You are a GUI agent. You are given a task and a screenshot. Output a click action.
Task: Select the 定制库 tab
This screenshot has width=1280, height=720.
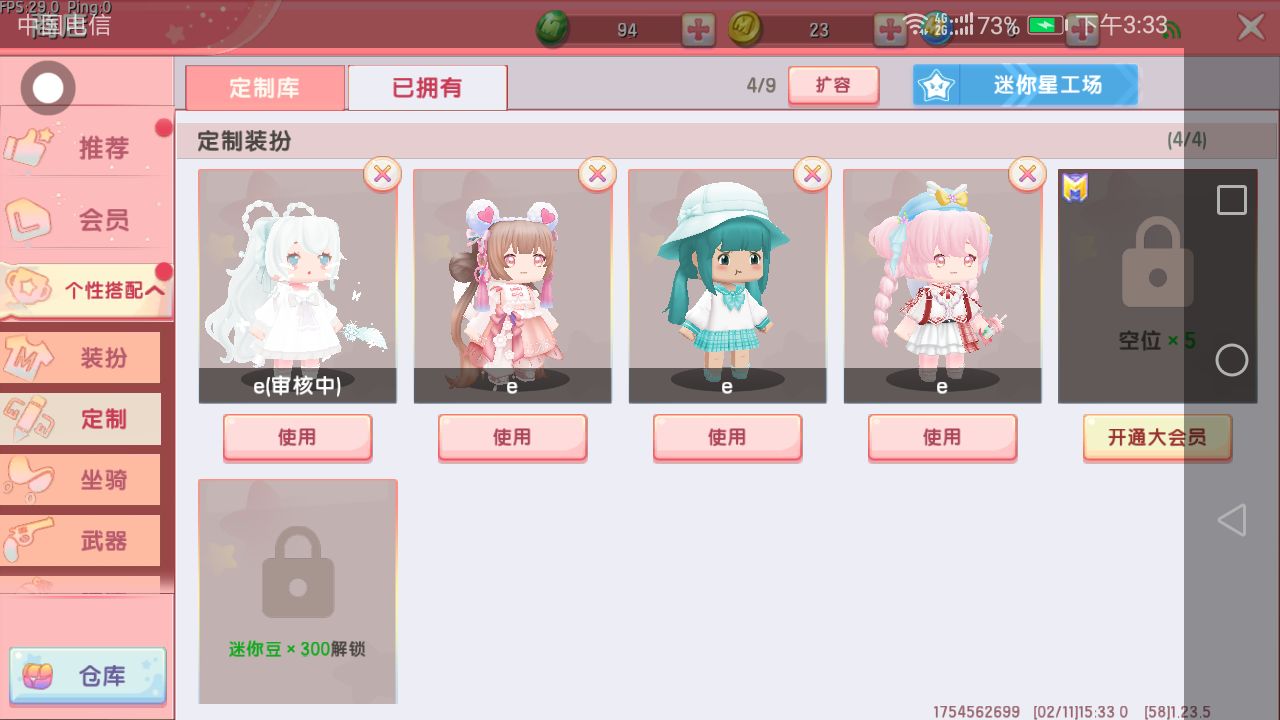(265, 88)
